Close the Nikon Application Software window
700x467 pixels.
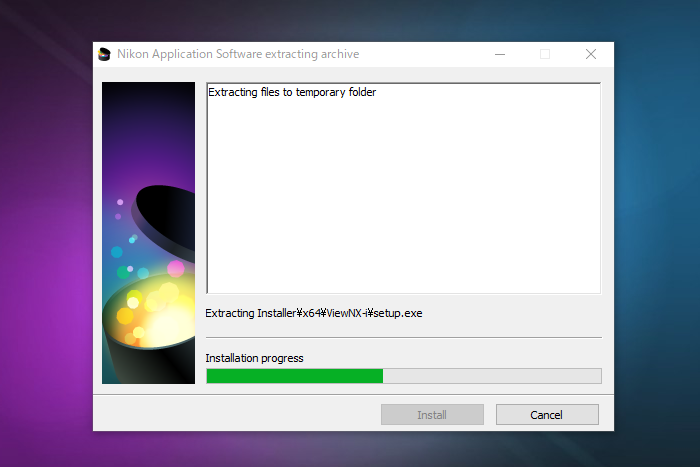pyautogui.click(x=591, y=54)
